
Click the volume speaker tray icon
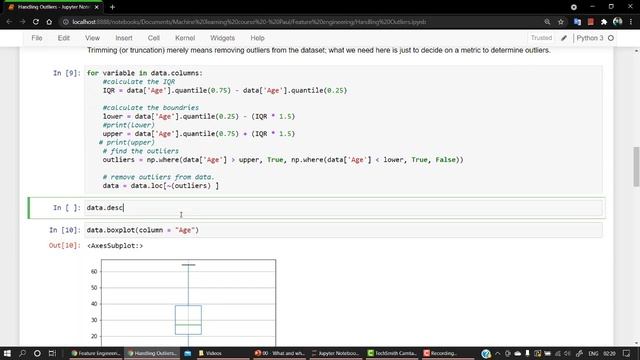[568, 353]
